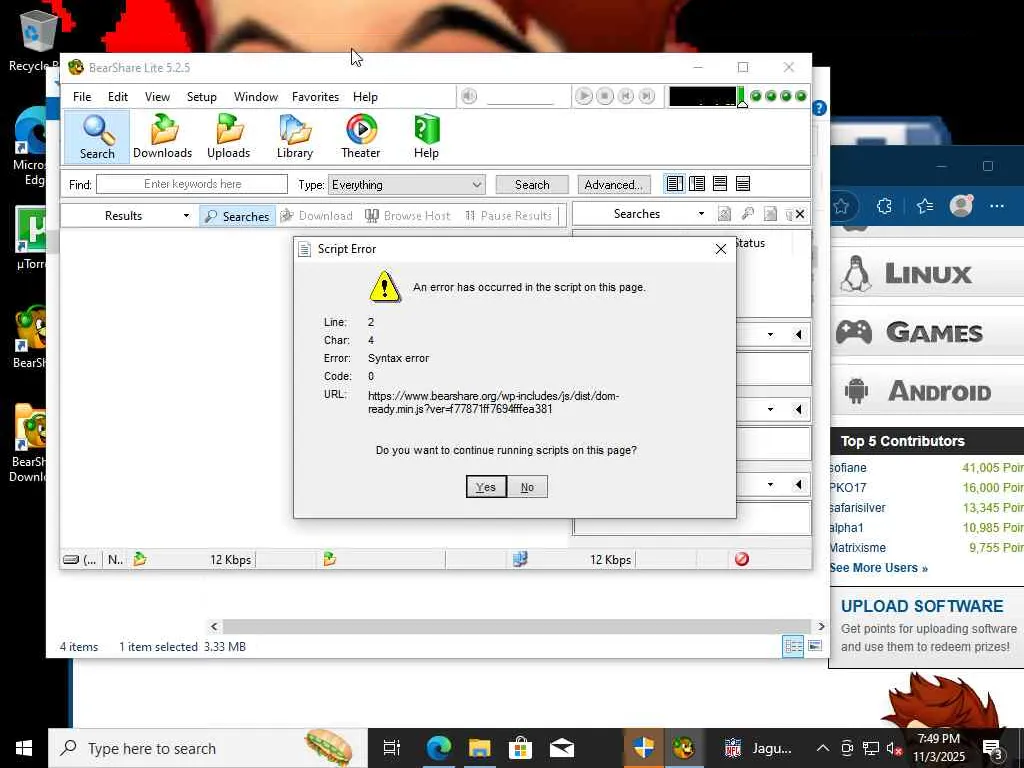Open File Explorer from the taskbar
1024x768 pixels.
479,748
